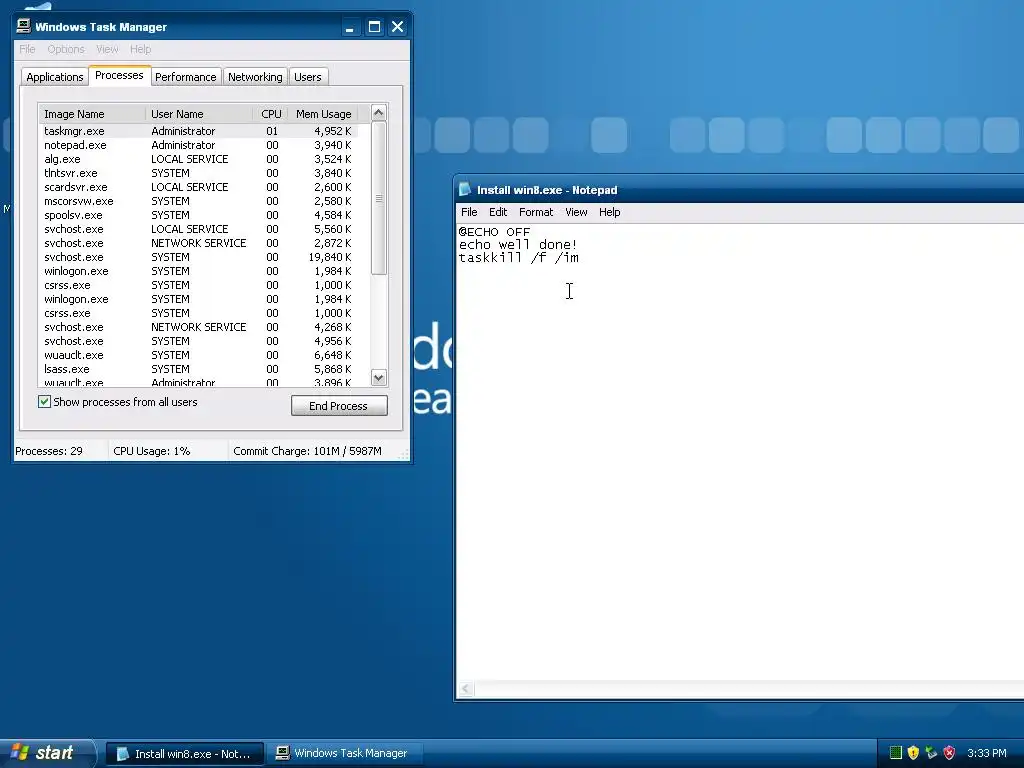Open Notepad Help menu
1024x768 pixels.
point(609,212)
